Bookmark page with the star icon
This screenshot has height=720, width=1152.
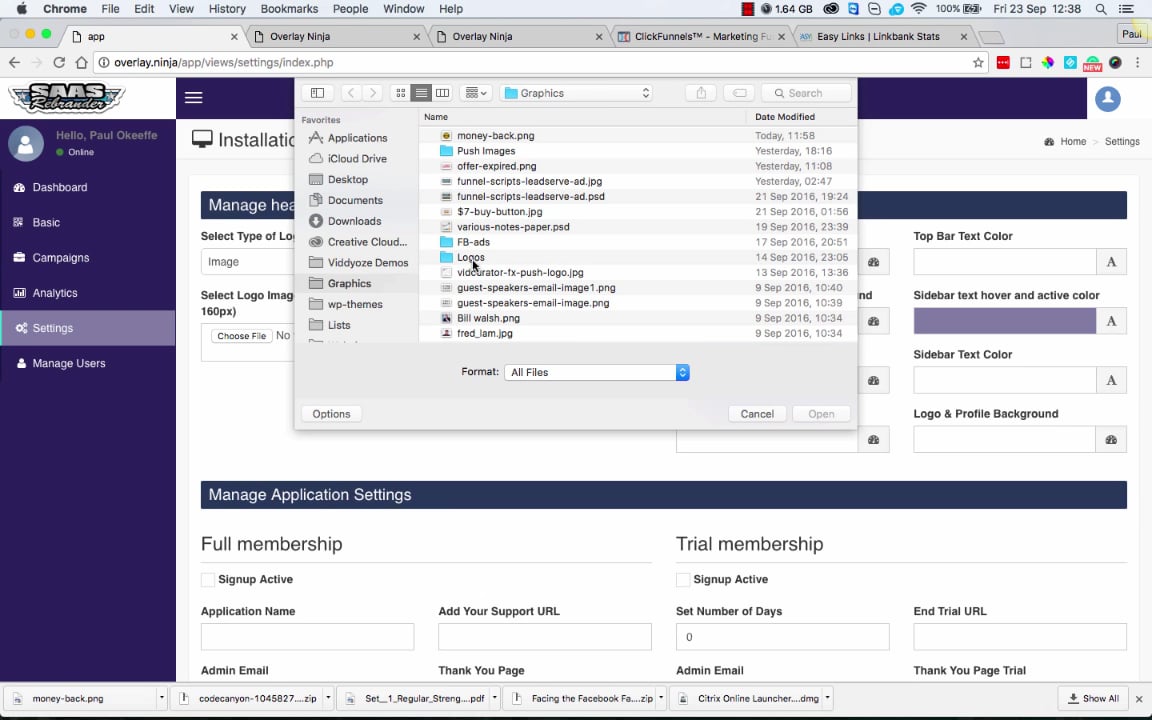coord(978,63)
